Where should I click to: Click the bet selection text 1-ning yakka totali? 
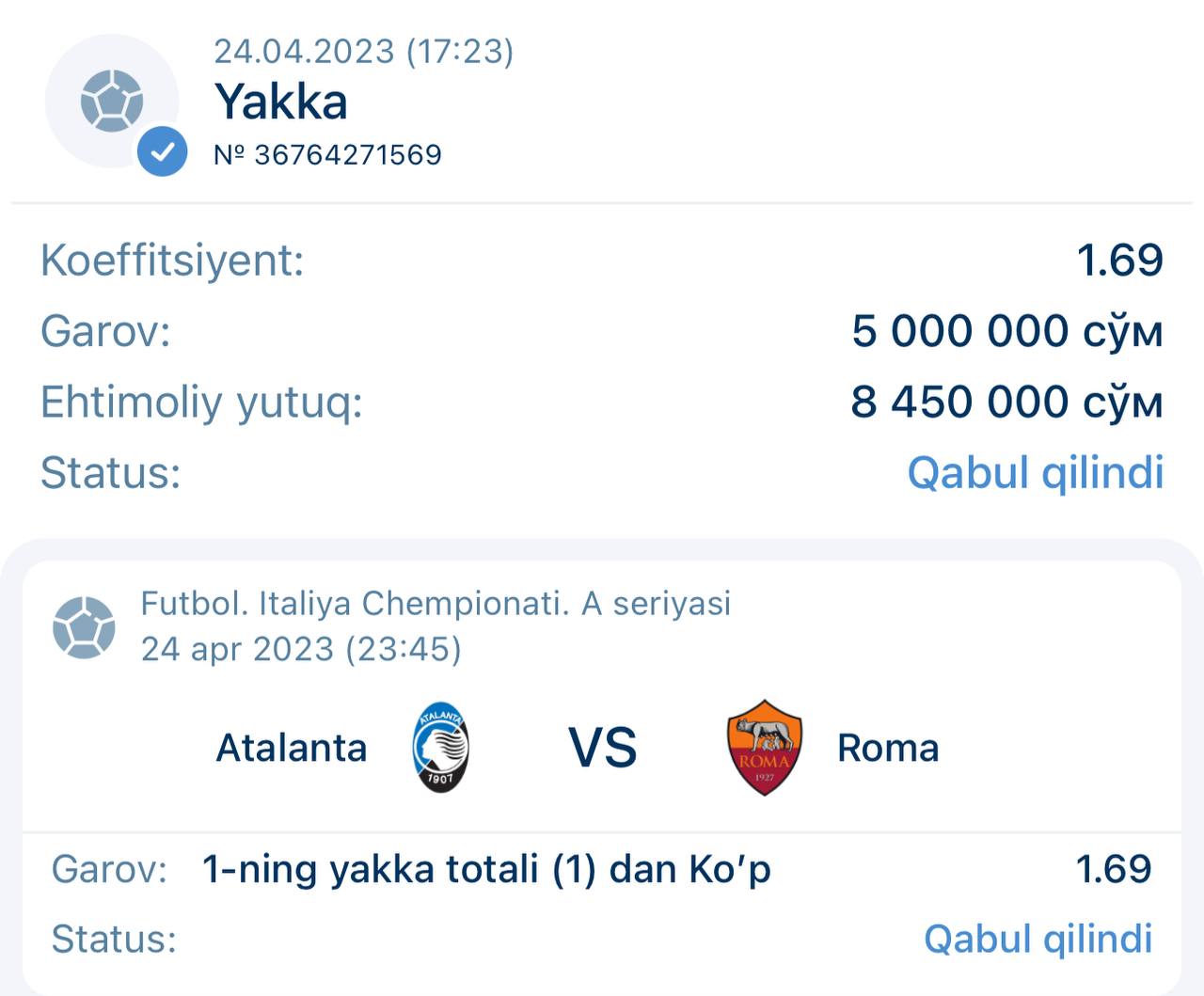486,869
